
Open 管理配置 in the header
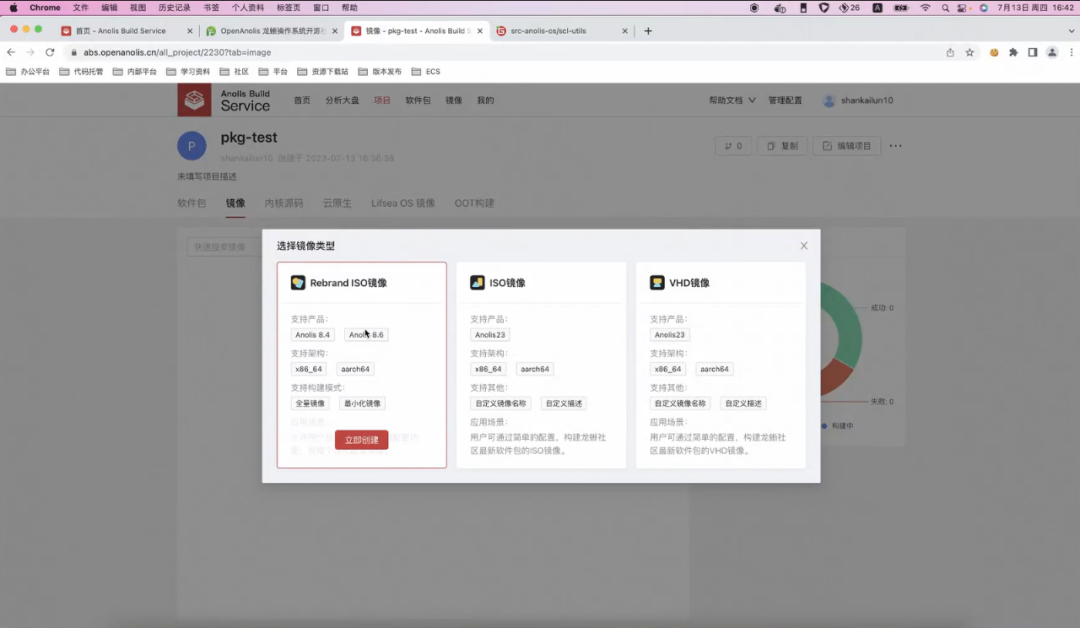pos(785,101)
